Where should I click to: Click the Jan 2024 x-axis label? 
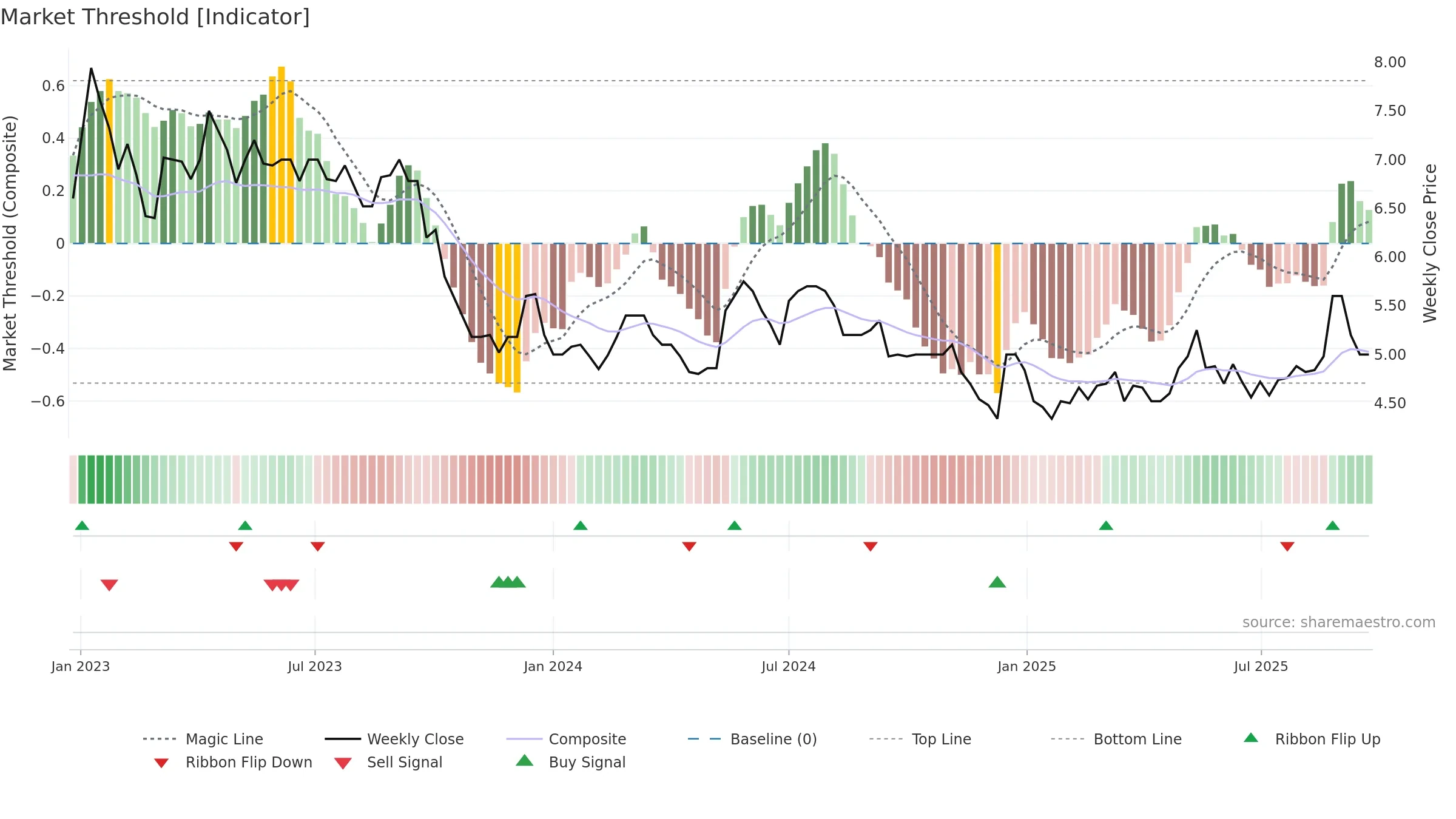coord(553,667)
